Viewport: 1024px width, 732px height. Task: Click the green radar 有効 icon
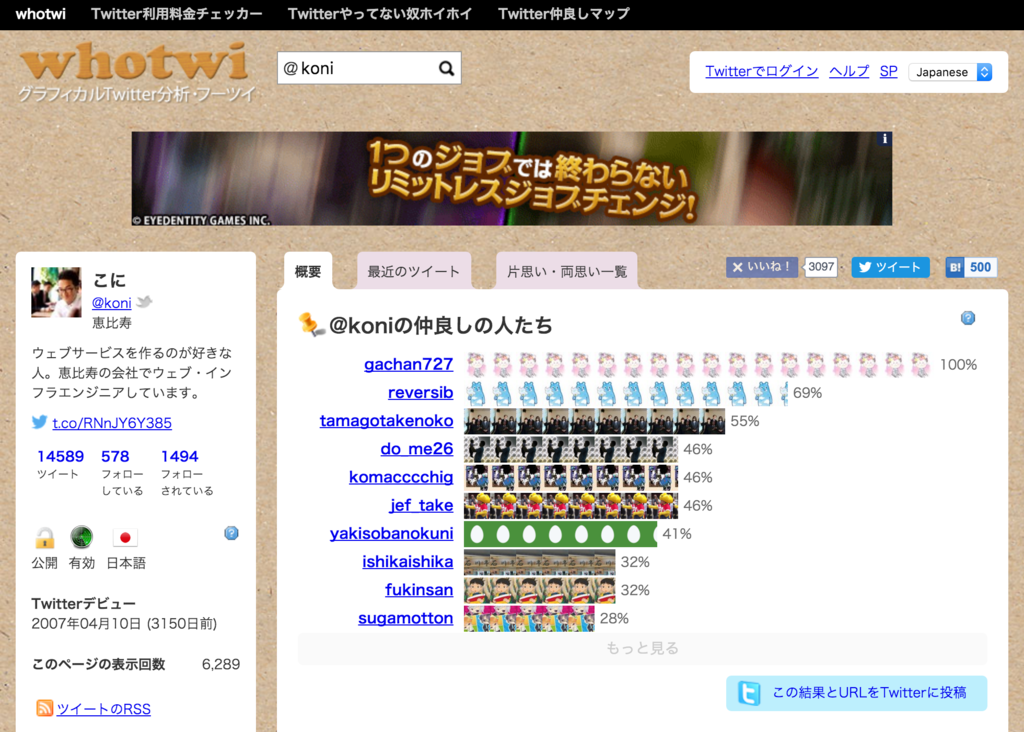click(82, 537)
